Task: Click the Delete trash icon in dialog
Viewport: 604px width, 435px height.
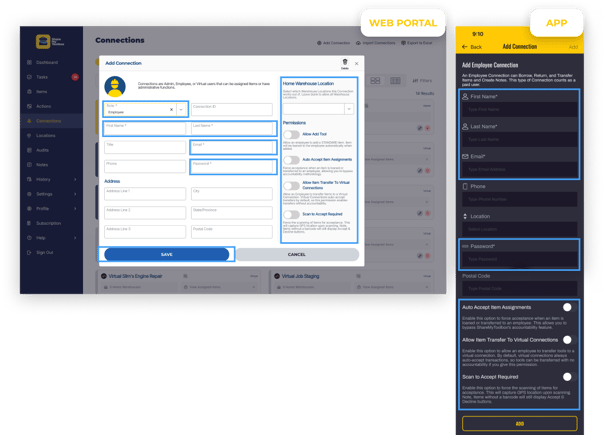Action: [344, 61]
